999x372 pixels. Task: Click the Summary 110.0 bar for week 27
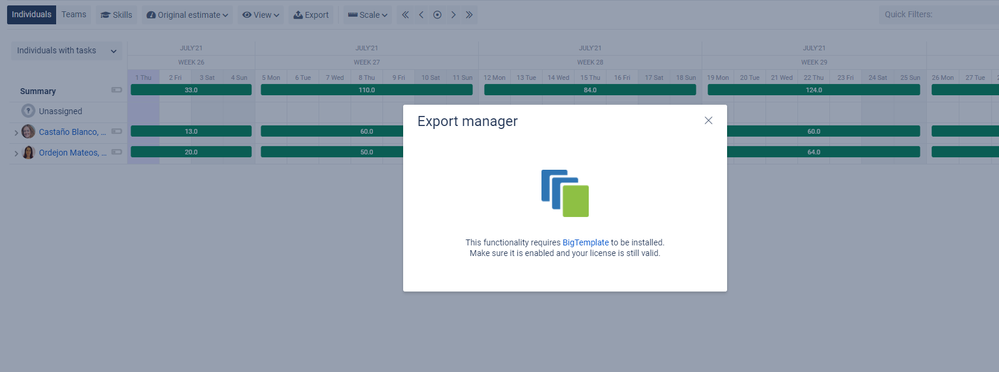coord(366,90)
